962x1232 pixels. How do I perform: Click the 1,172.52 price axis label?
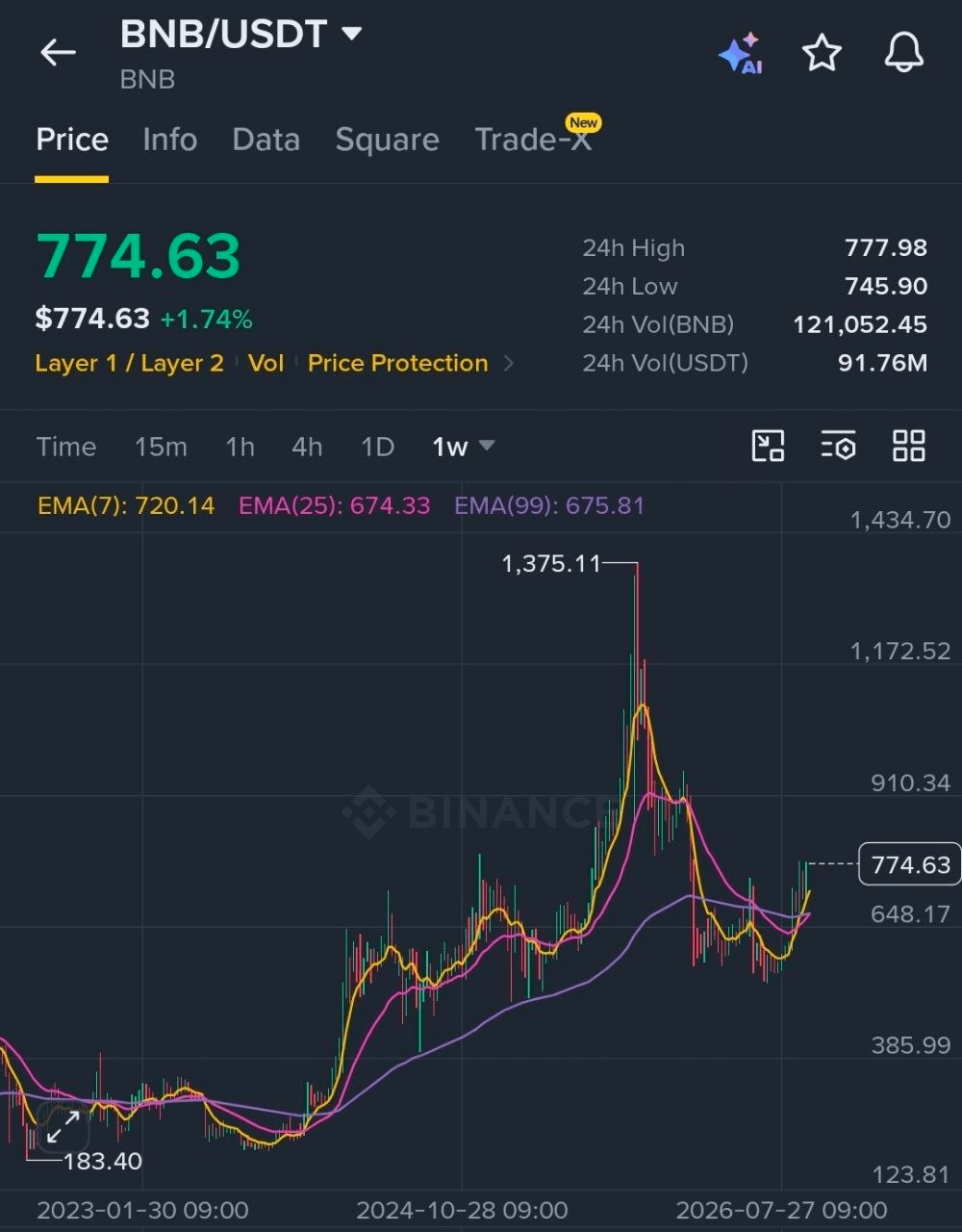pyautogui.click(x=900, y=651)
